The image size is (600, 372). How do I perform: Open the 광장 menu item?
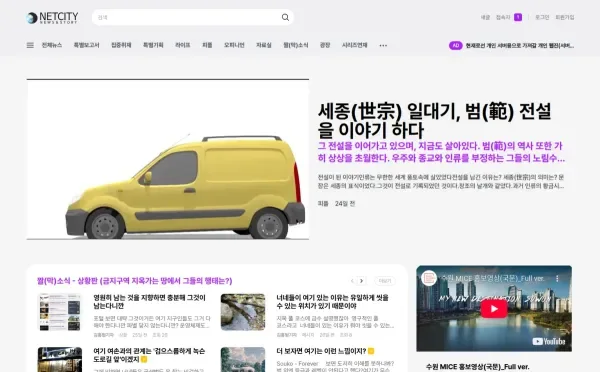[x=325, y=45]
